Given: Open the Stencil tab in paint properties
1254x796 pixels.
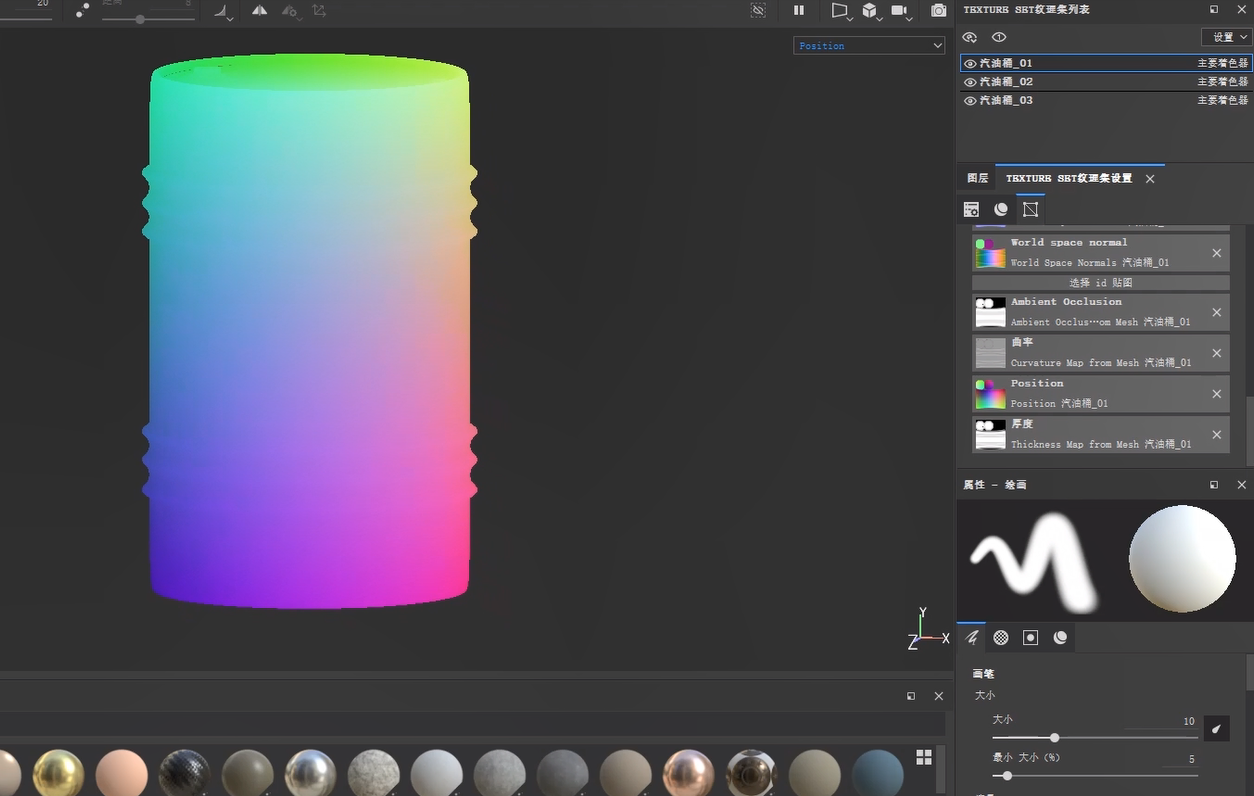Looking at the screenshot, I should click(x=1031, y=638).
